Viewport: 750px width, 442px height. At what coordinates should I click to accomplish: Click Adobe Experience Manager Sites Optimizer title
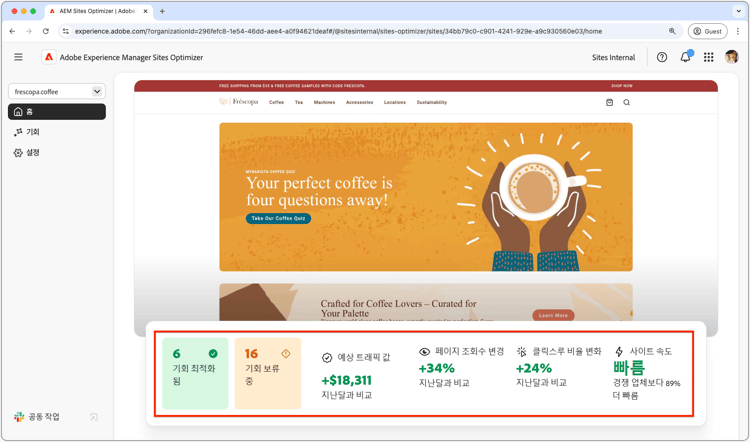(x=131, y=57)
